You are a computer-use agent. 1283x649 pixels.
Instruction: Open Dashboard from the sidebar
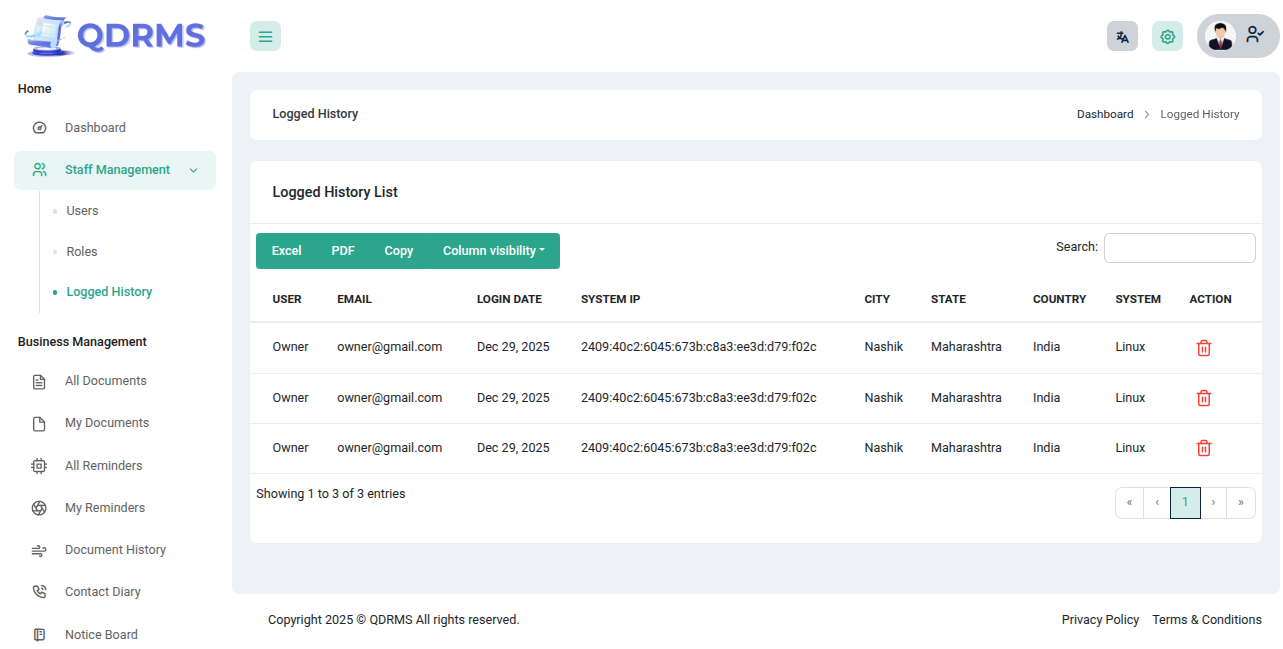(x=95, y=128)
